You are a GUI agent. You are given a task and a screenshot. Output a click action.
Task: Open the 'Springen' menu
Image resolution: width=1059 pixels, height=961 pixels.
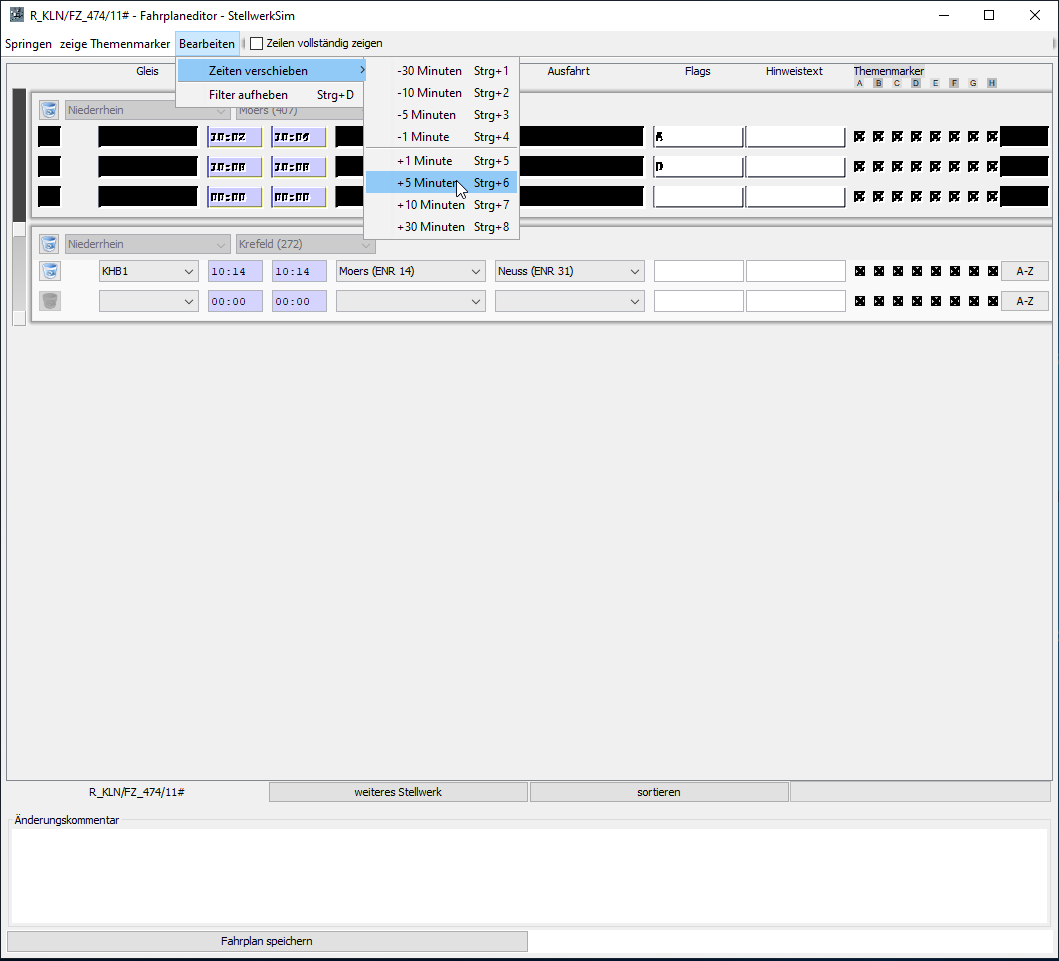28,44
